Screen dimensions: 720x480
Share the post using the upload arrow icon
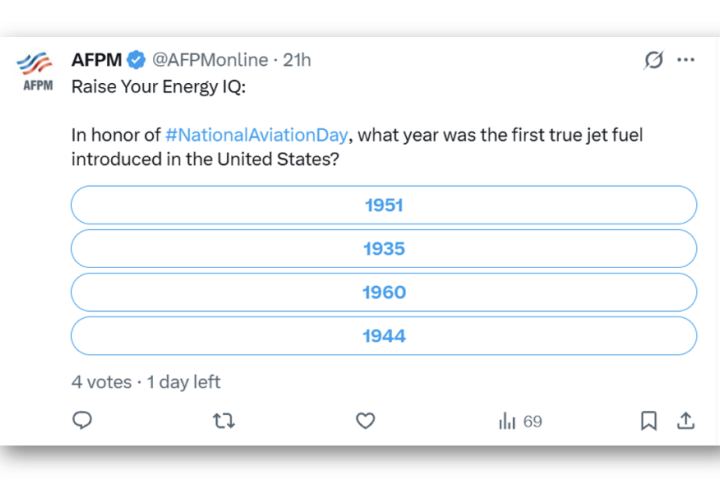(686, 421)
